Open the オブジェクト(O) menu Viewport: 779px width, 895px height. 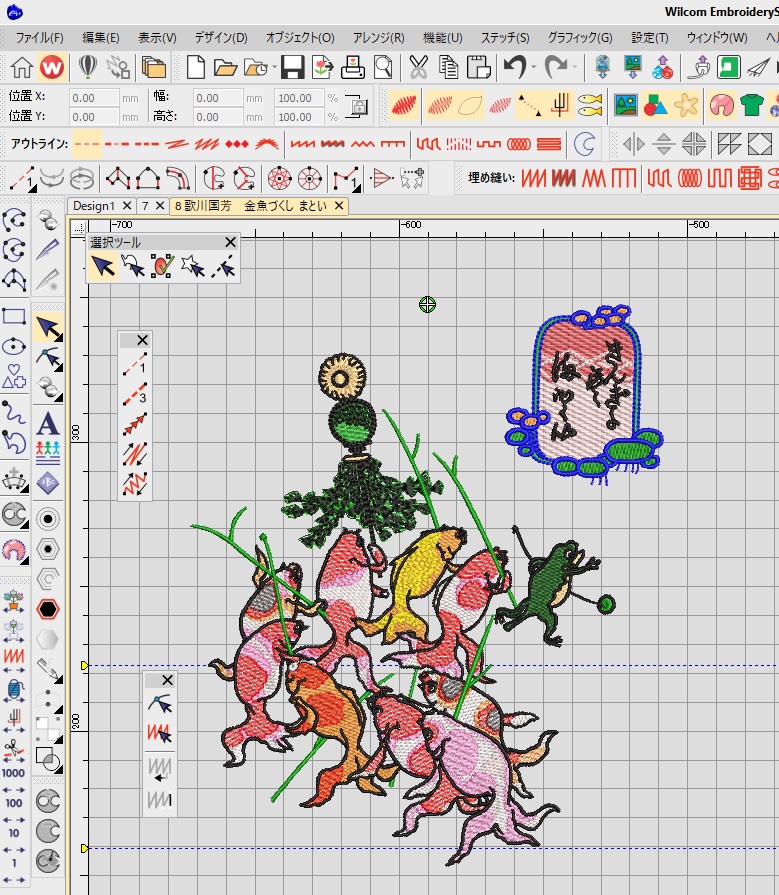[x=300, y=38]
